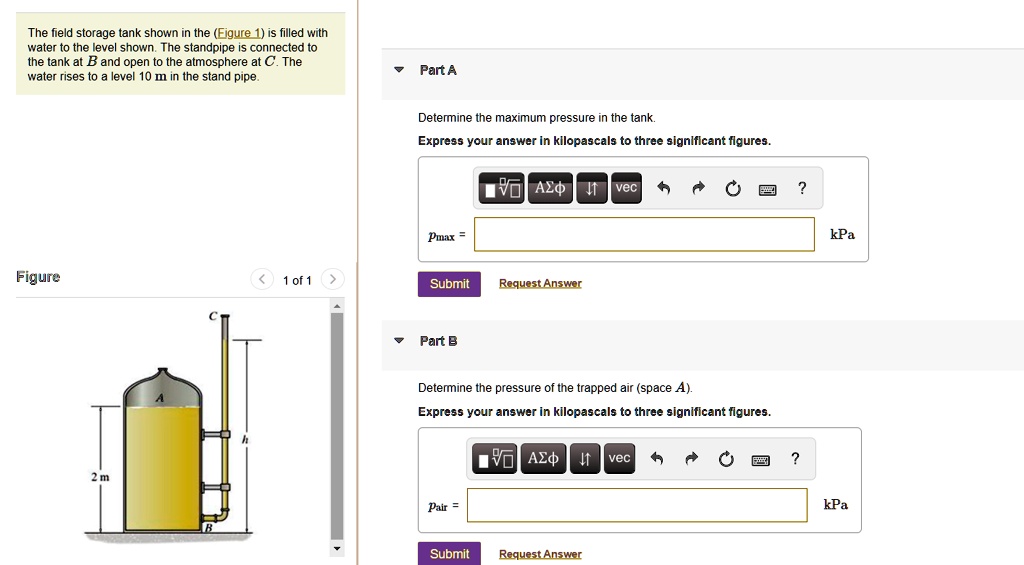
Task: Go to next figure
Action: point(334,279)
